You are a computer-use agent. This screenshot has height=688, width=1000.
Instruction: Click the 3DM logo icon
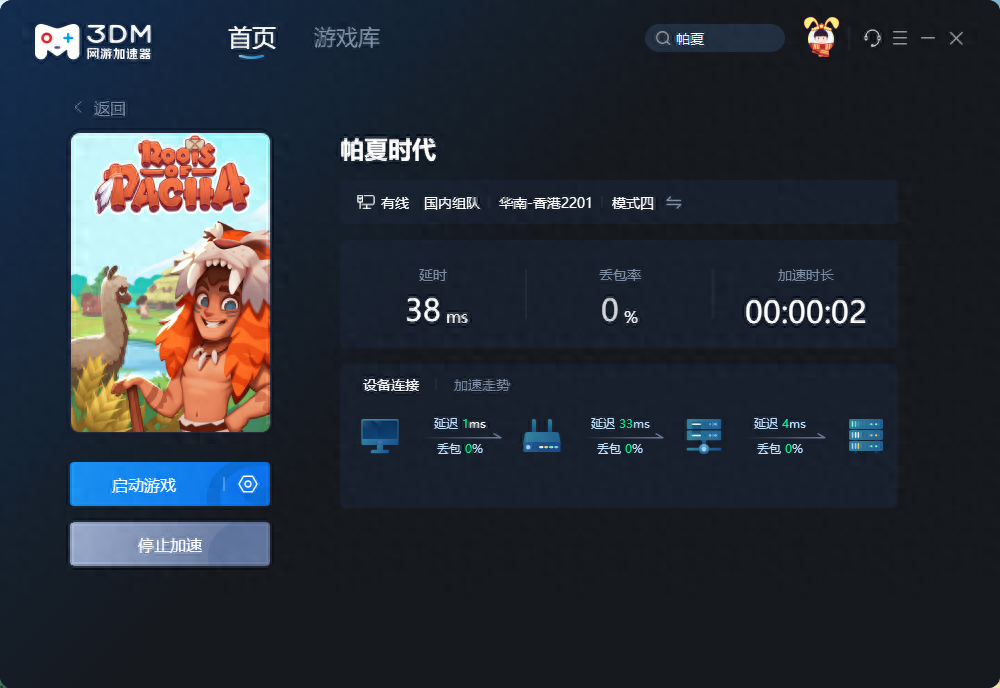(55, 40)
